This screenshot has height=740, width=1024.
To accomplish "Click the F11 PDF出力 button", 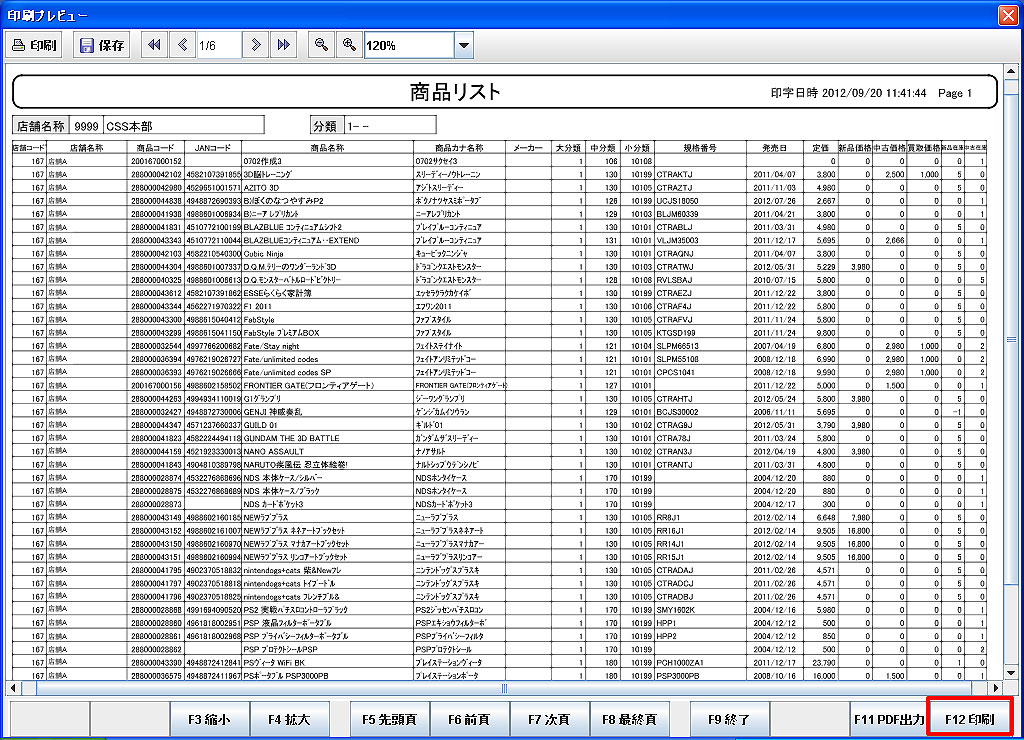I will pyautogui.click(x=888, y=719).
